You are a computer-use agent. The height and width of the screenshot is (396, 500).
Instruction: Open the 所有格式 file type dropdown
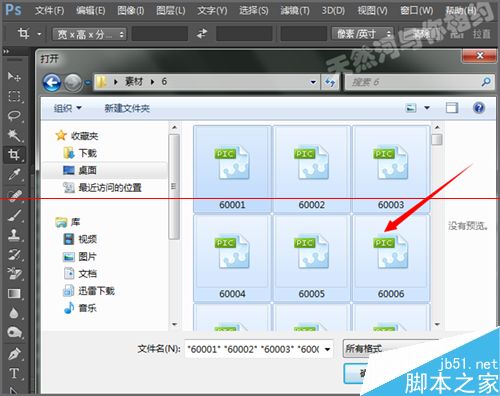(390, 349)
